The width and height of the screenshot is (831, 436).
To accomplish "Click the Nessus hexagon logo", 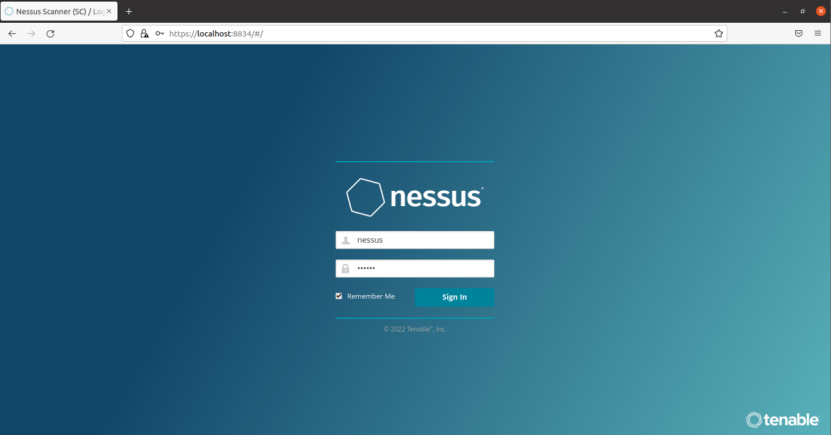I will click(x=365, y=197).
